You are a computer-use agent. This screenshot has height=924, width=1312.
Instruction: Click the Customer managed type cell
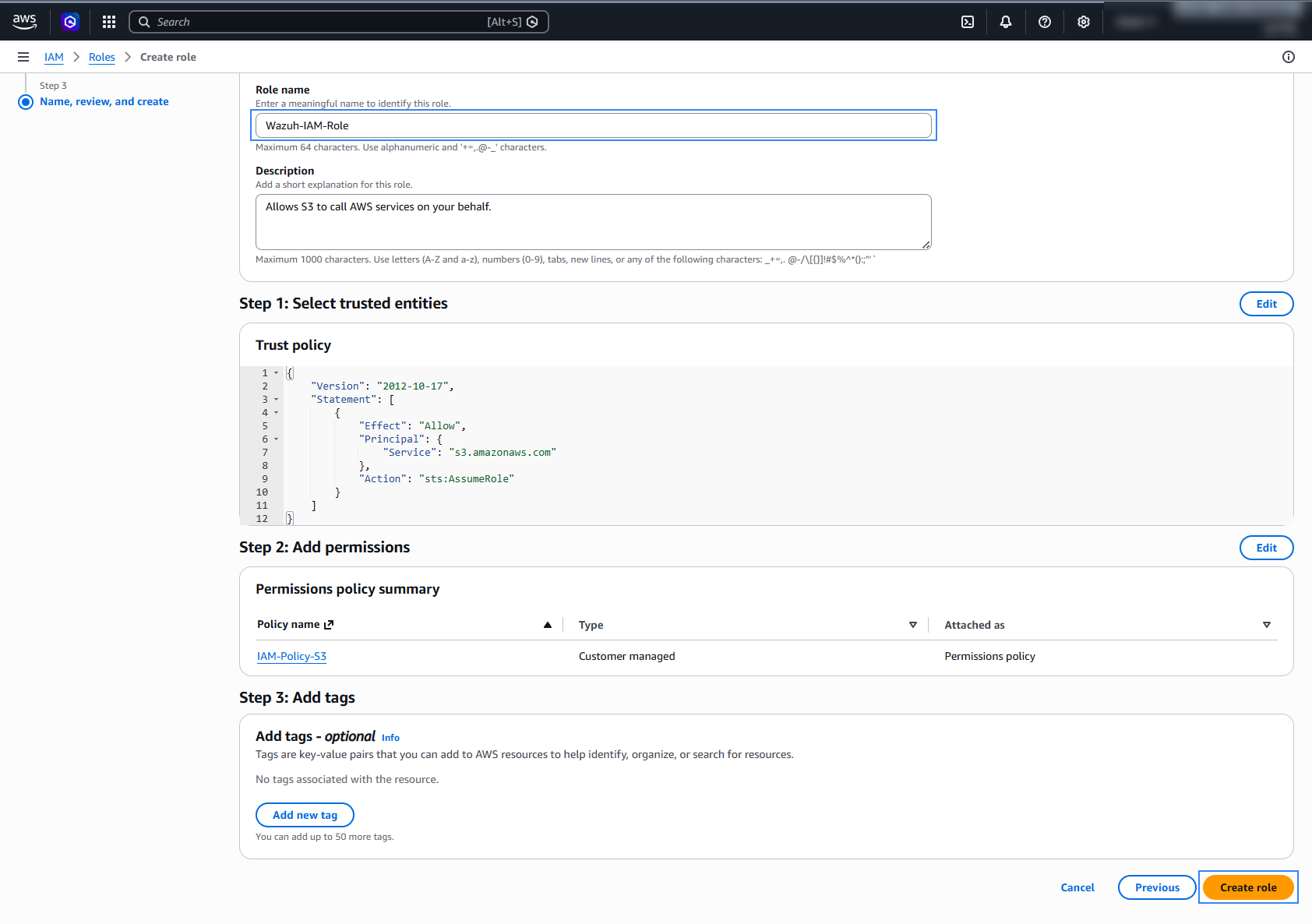[627, 656]
